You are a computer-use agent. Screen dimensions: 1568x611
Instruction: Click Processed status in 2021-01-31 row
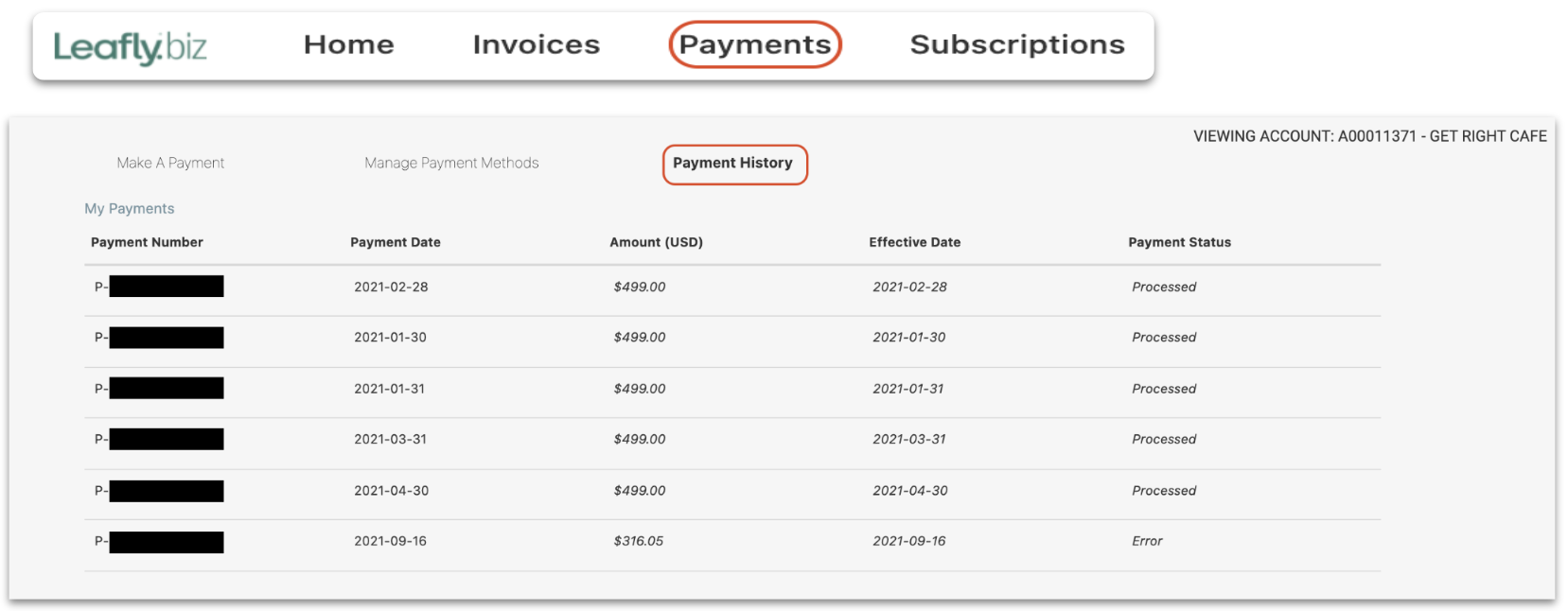[1164, 389]
